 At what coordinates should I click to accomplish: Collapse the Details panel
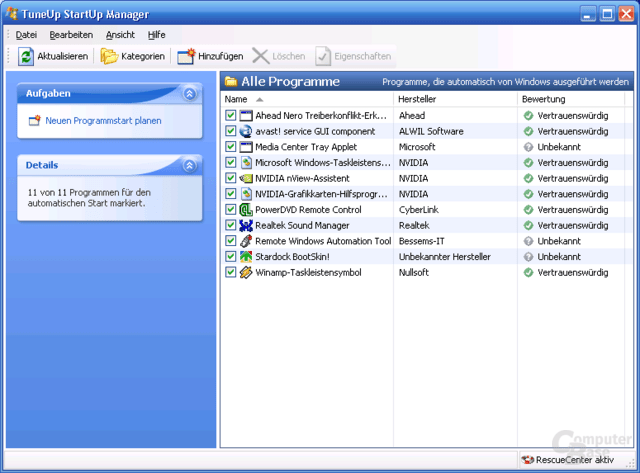click(189, 166)
